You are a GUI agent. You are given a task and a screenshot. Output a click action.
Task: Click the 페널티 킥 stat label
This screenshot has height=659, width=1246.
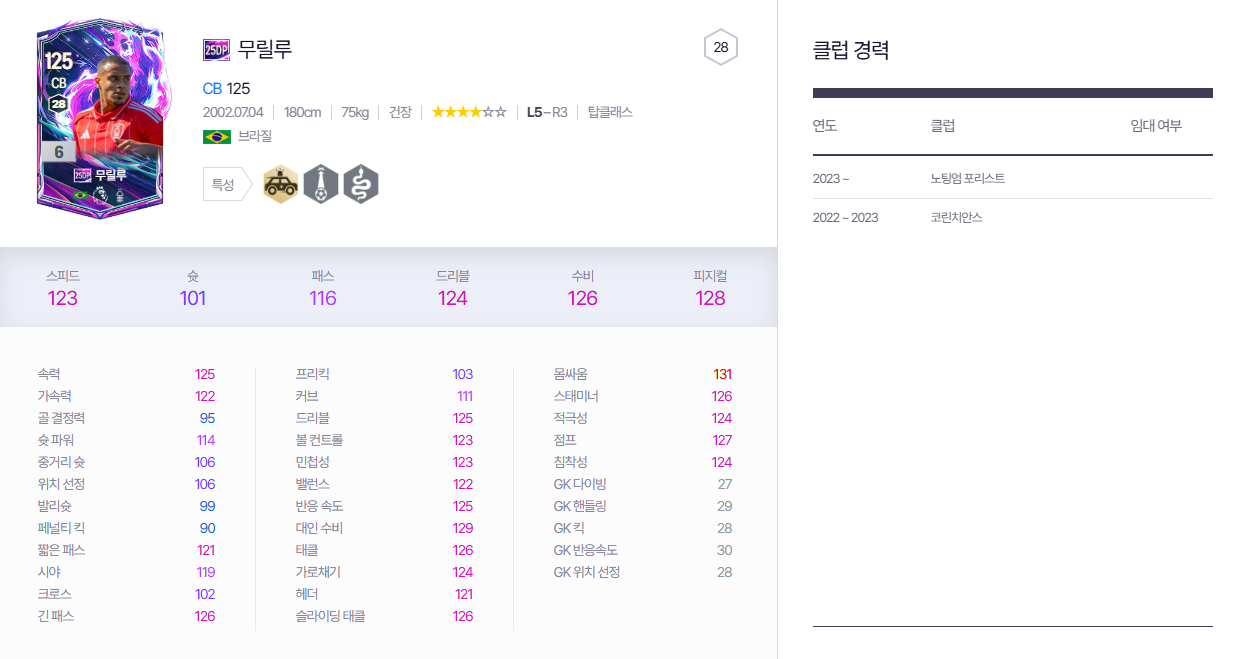[62, 528]
